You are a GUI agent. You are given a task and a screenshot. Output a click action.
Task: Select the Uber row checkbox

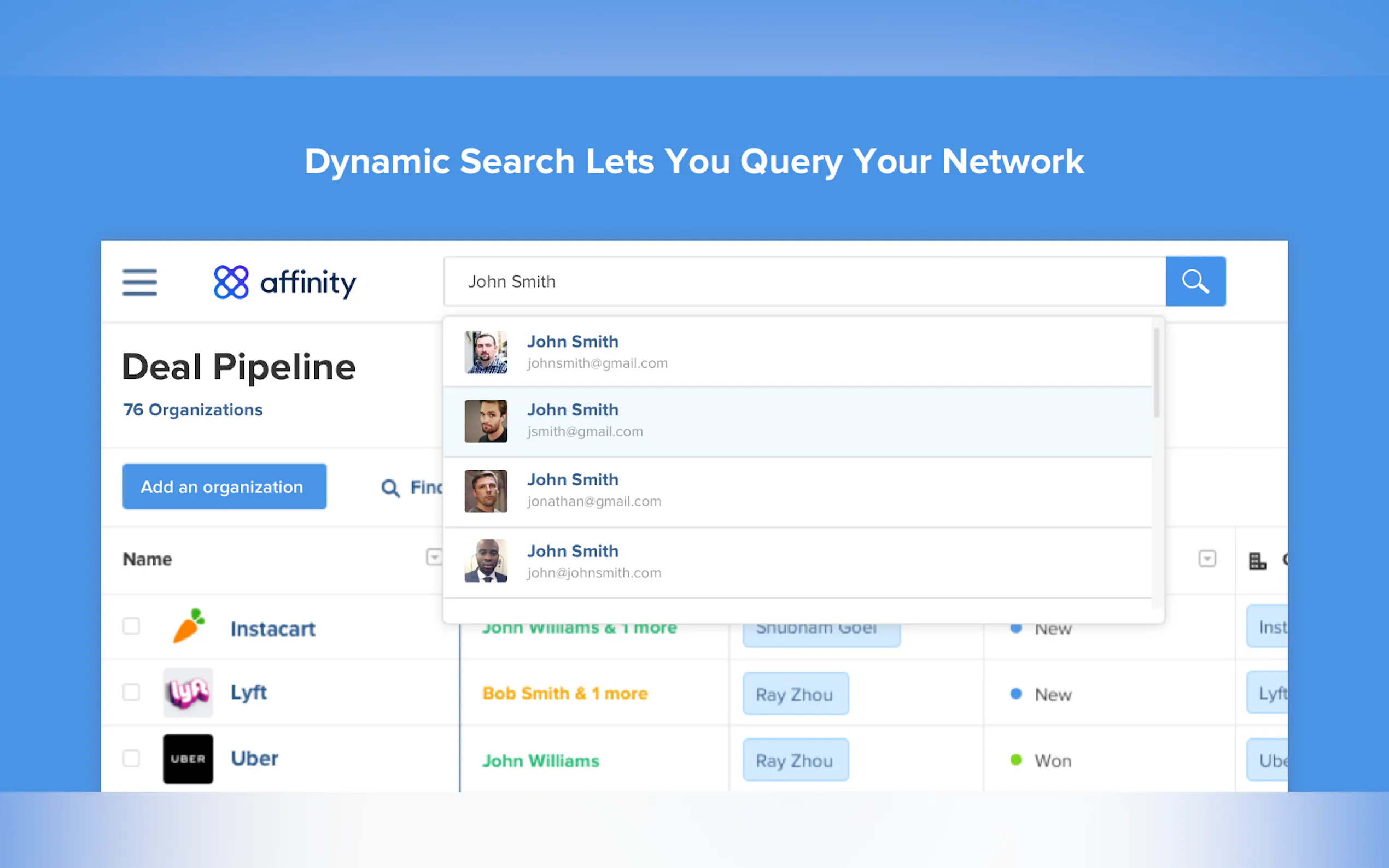point(131,758)
